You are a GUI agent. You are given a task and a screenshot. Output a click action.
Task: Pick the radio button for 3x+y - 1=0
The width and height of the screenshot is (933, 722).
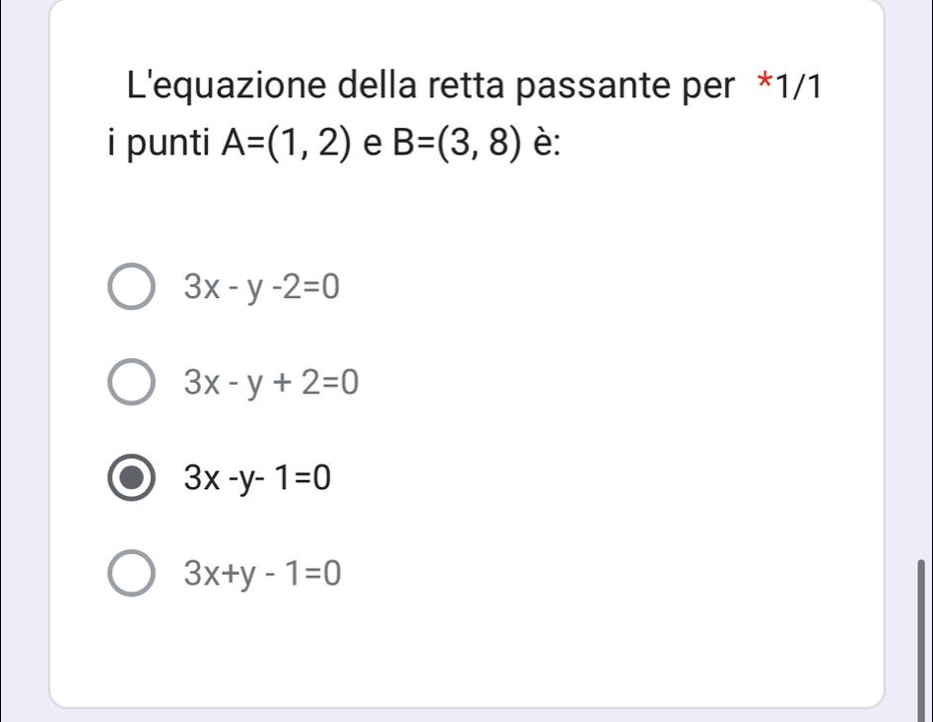tap(131, 574)
